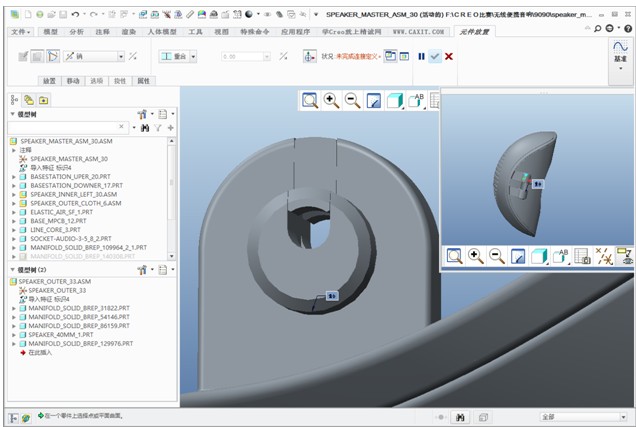Toggle showing component in separate window
Viewport: 636px width, 427px height.
coord(390,56)
